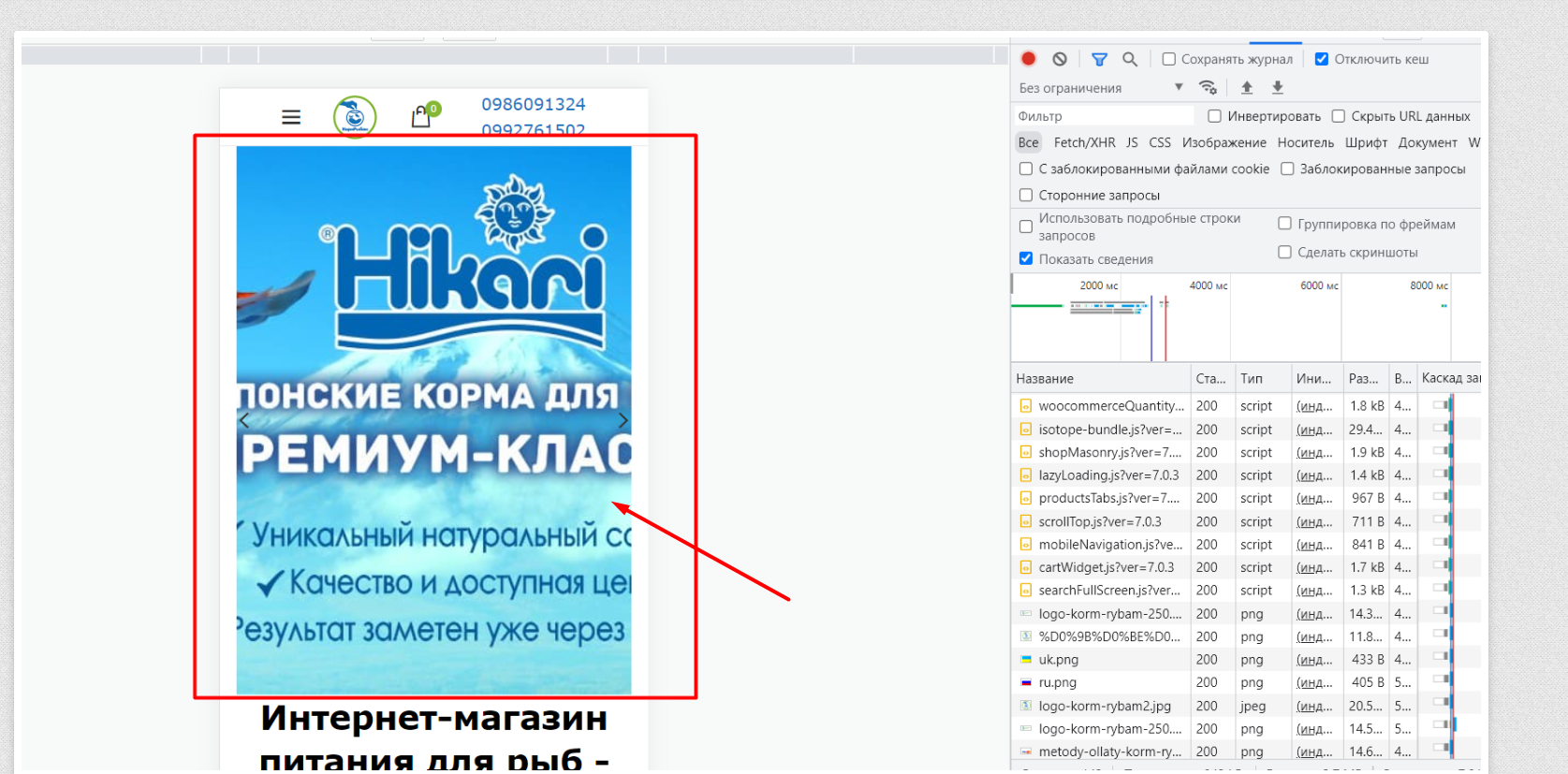This screenshot has width=1568, height=774.
Task: Sort by 'Название' column header
Action: coord(1100,379)
